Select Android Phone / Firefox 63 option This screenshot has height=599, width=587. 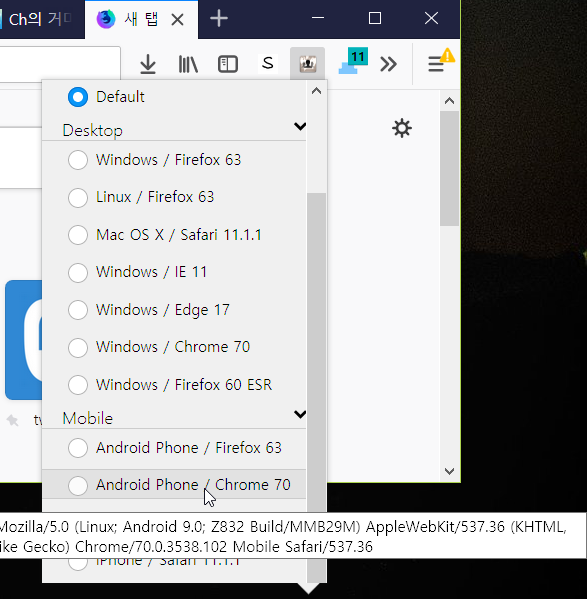click(x=174, y=448)
